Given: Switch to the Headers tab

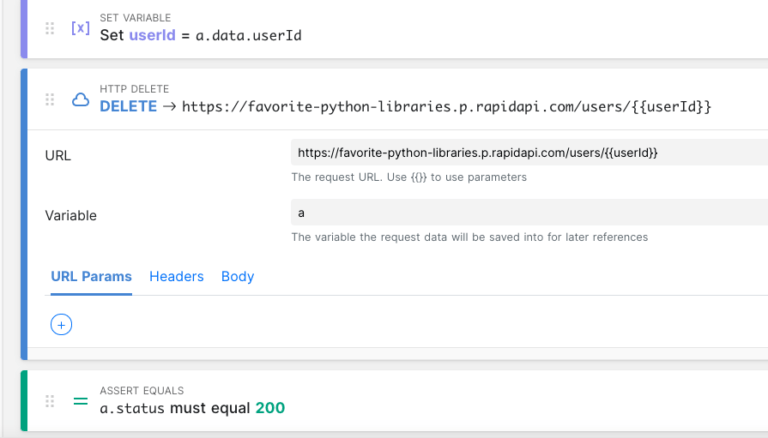Looking at the screenshot, I should [x=176, y=276].
